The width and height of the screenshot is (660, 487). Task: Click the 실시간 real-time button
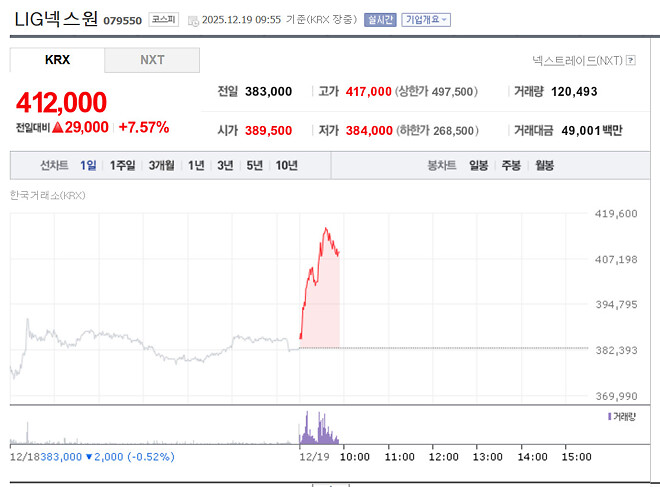pyautogui.click(x=380, y=20)
